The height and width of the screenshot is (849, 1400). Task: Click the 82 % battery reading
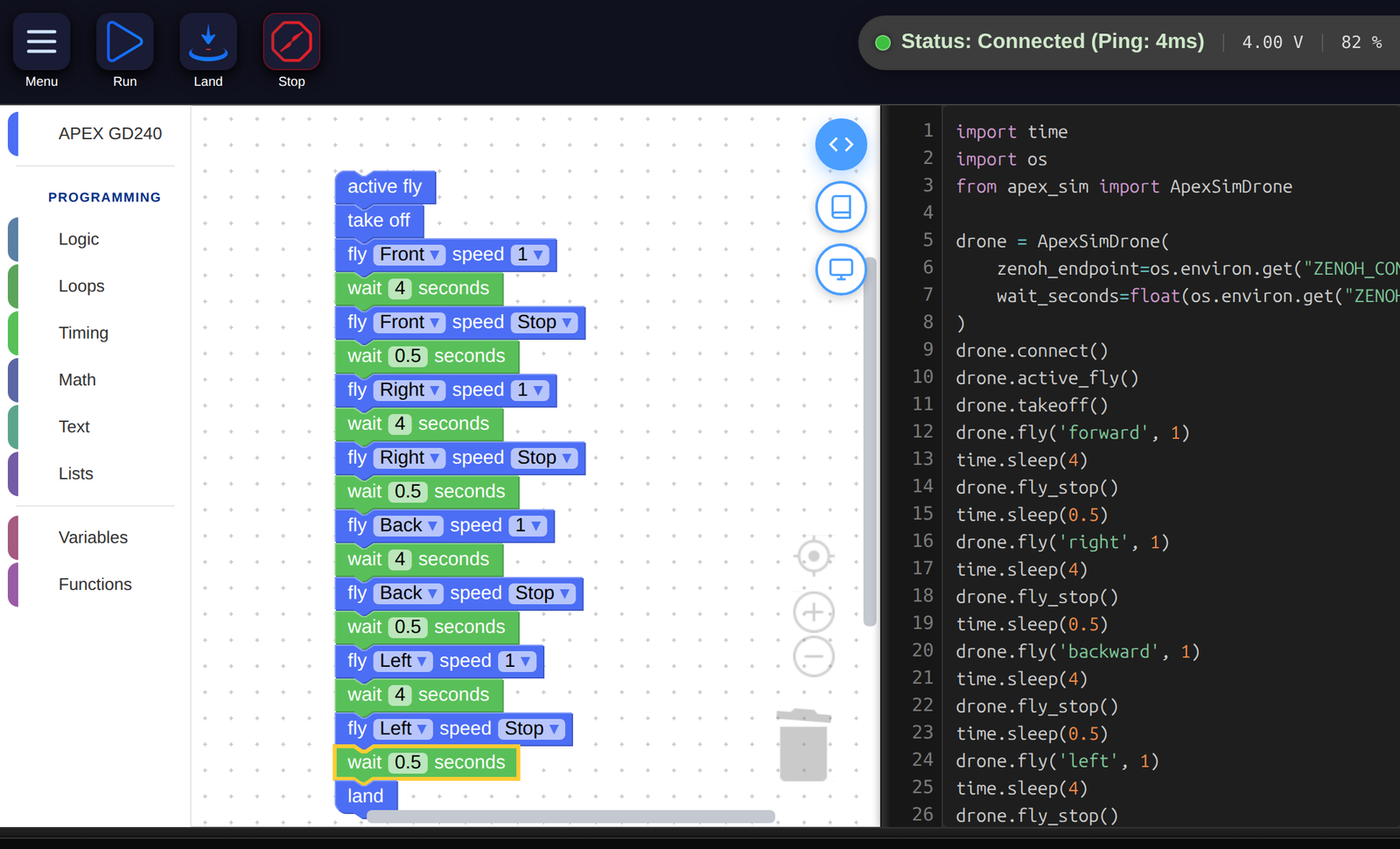tap(1361, 42)
